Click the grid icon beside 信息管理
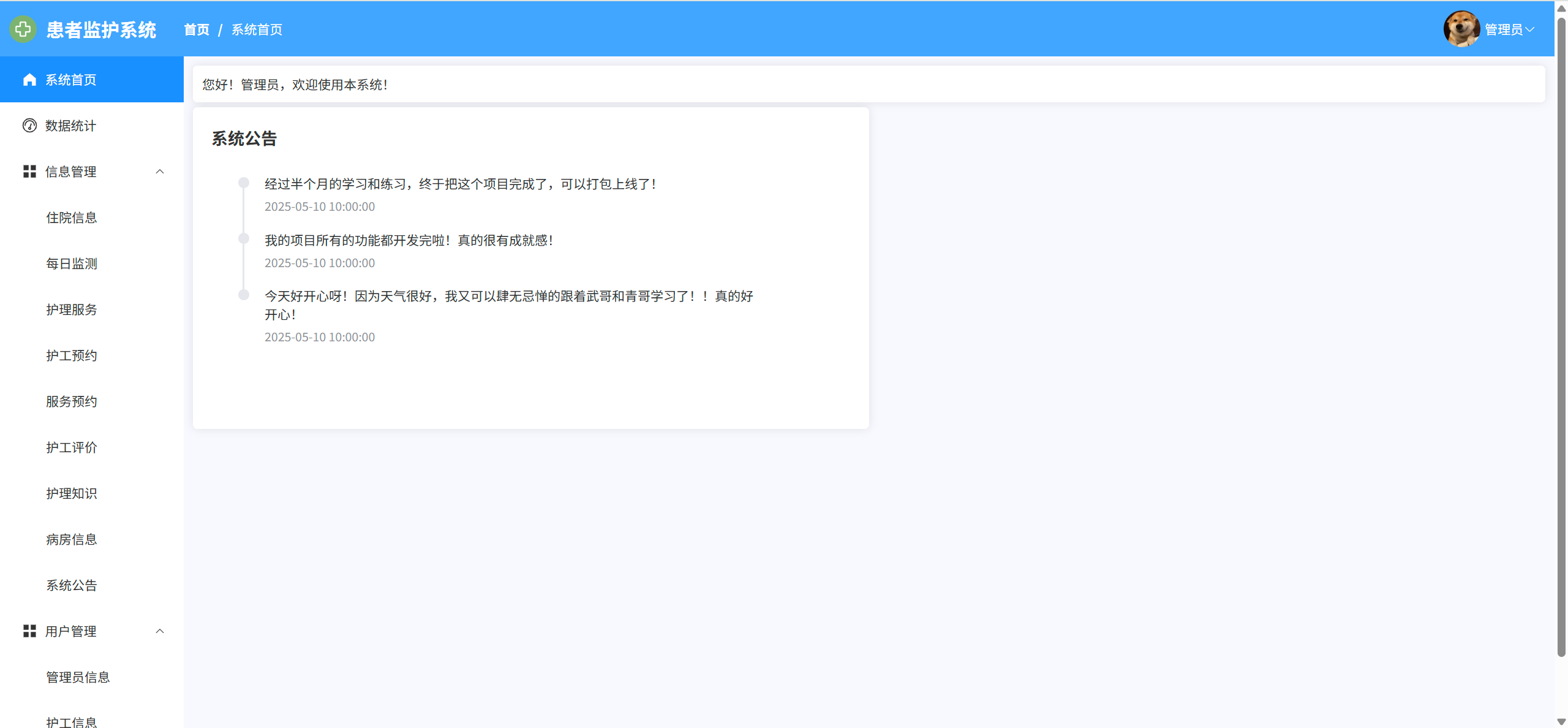1568x728 pixels. pyautogui.click(x=29, y=172)
